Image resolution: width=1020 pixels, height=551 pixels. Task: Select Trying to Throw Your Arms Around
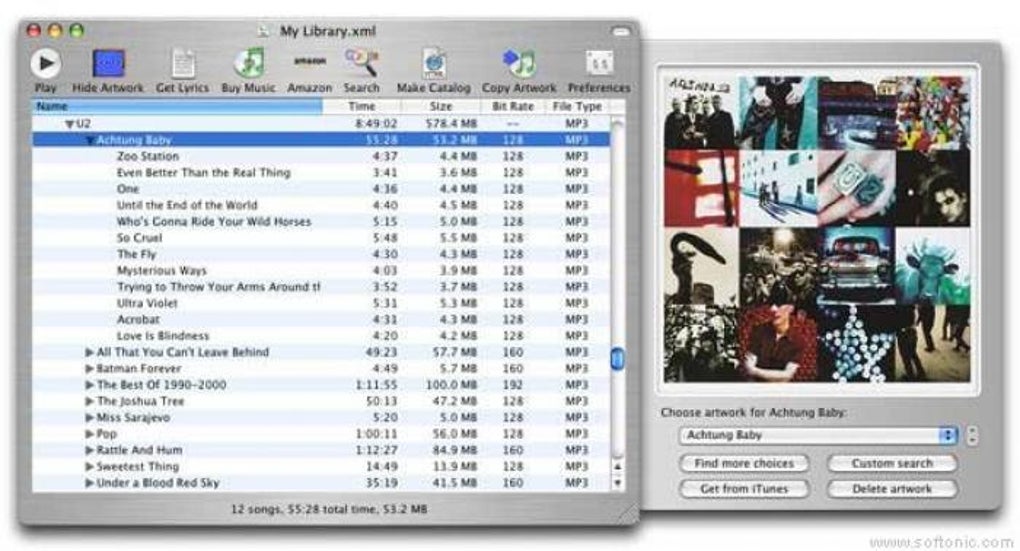321,287
